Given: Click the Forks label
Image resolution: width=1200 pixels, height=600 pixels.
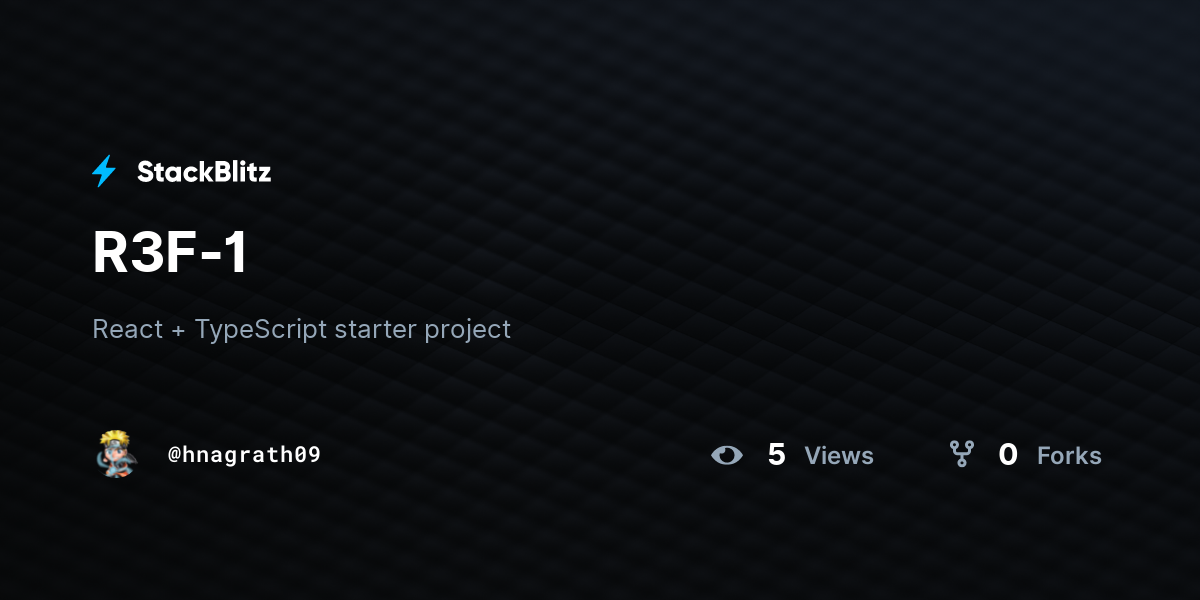Looking at the screenshot, I should (x=1069, y=456).
